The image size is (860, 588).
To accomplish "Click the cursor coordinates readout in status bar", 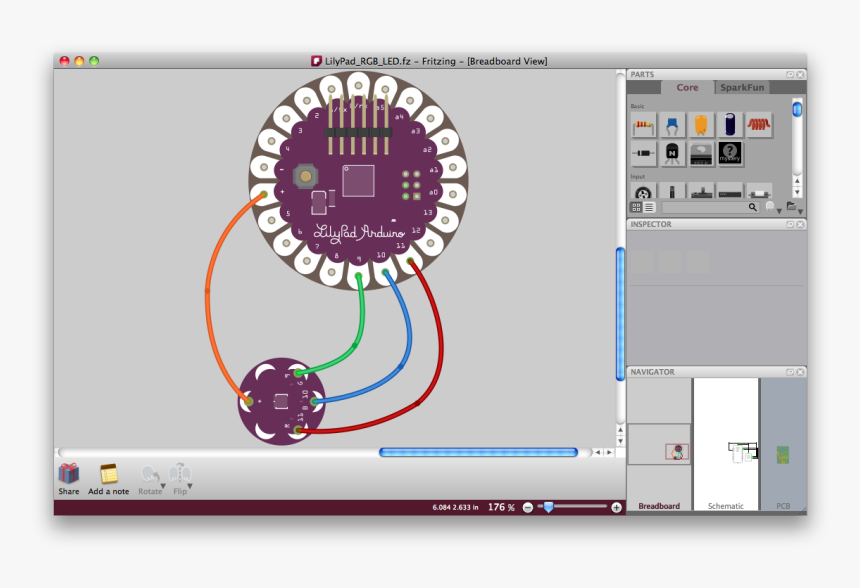I will tap(455, 507).
